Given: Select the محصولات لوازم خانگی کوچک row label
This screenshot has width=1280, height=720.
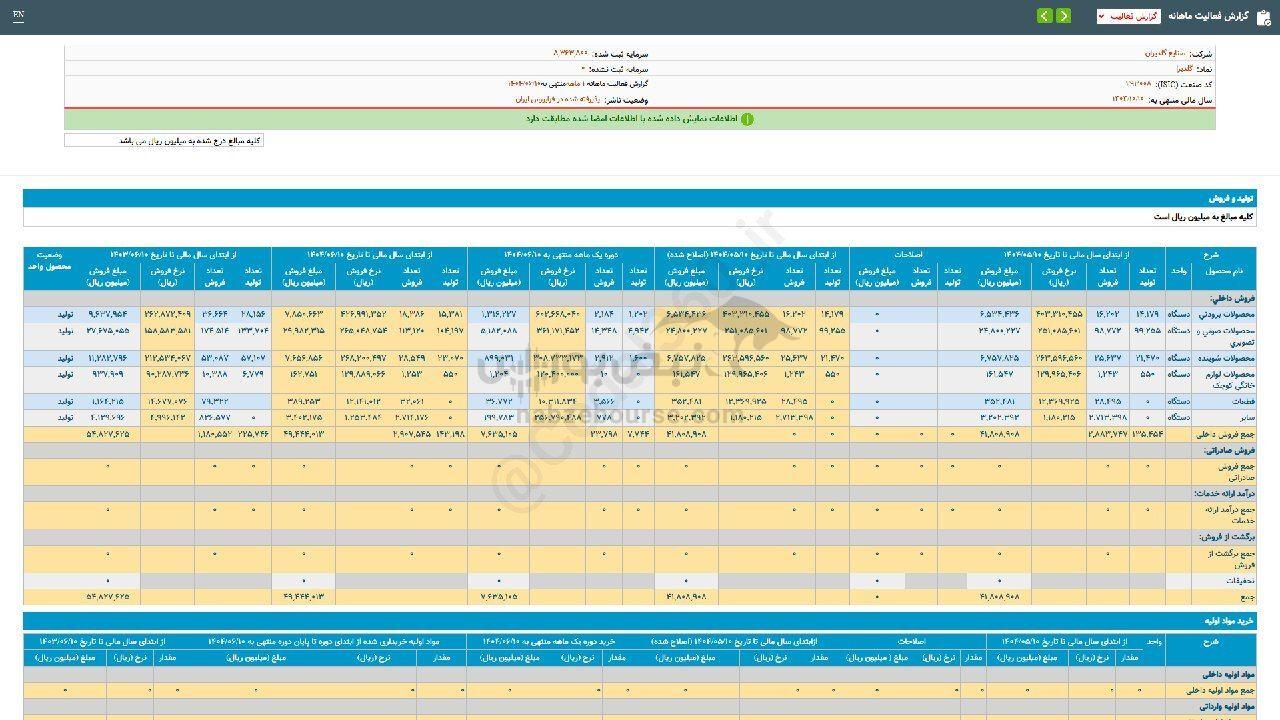Looking at the screenshot, I should [x=1227, y=379].
